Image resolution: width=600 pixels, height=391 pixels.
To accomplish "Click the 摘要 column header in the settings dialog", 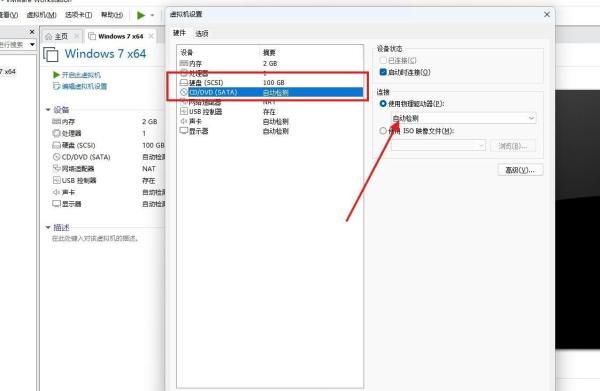I will coord(269,53).
